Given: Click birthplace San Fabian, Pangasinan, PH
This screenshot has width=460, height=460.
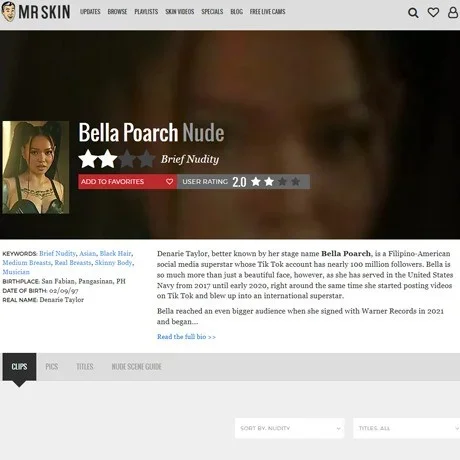Looking at the screenshot, I should click(84, 281).
